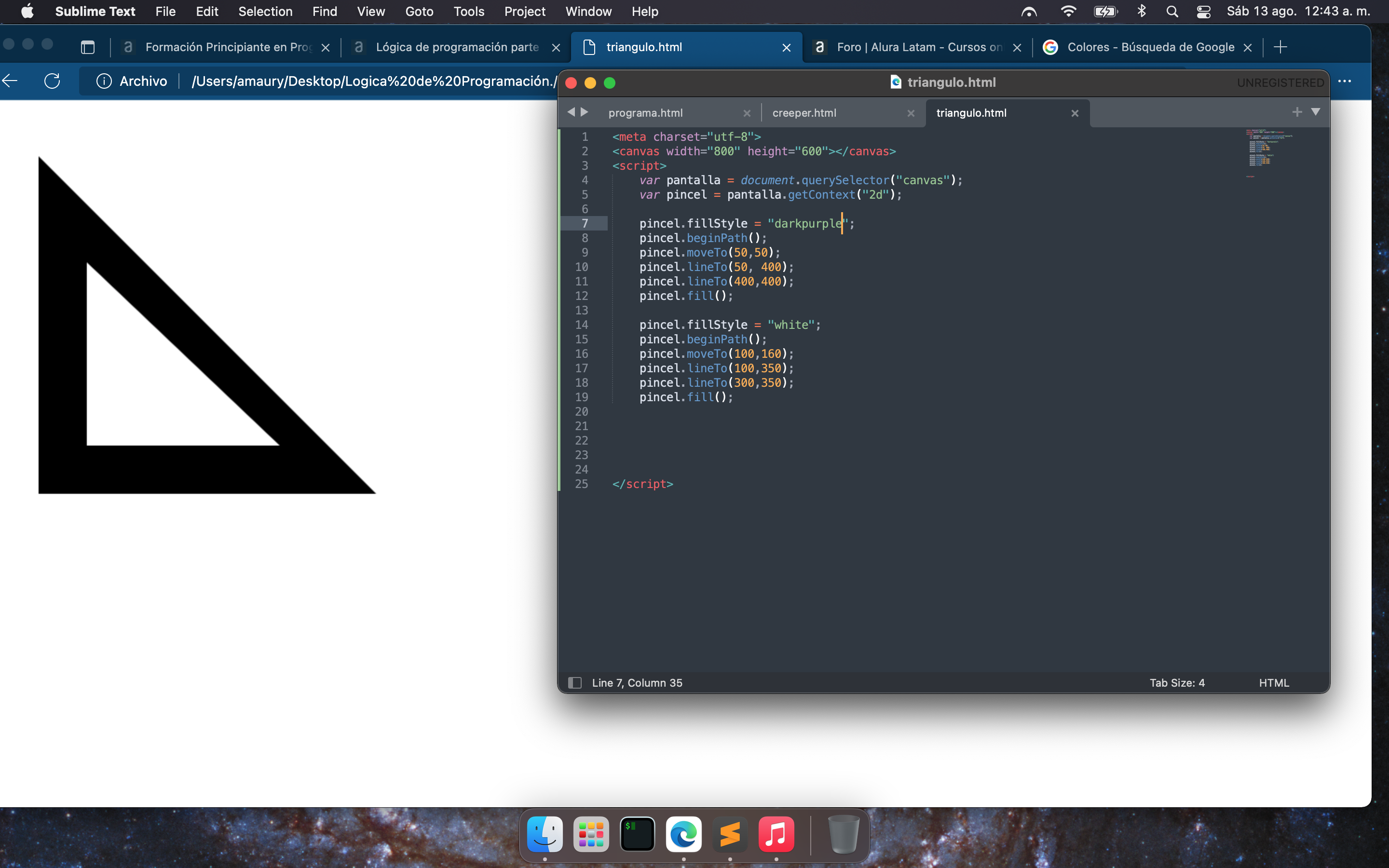This screenshot has height=868, width=1389.
Task: Click line number 7 in gutter
Action: click(585, 223)
